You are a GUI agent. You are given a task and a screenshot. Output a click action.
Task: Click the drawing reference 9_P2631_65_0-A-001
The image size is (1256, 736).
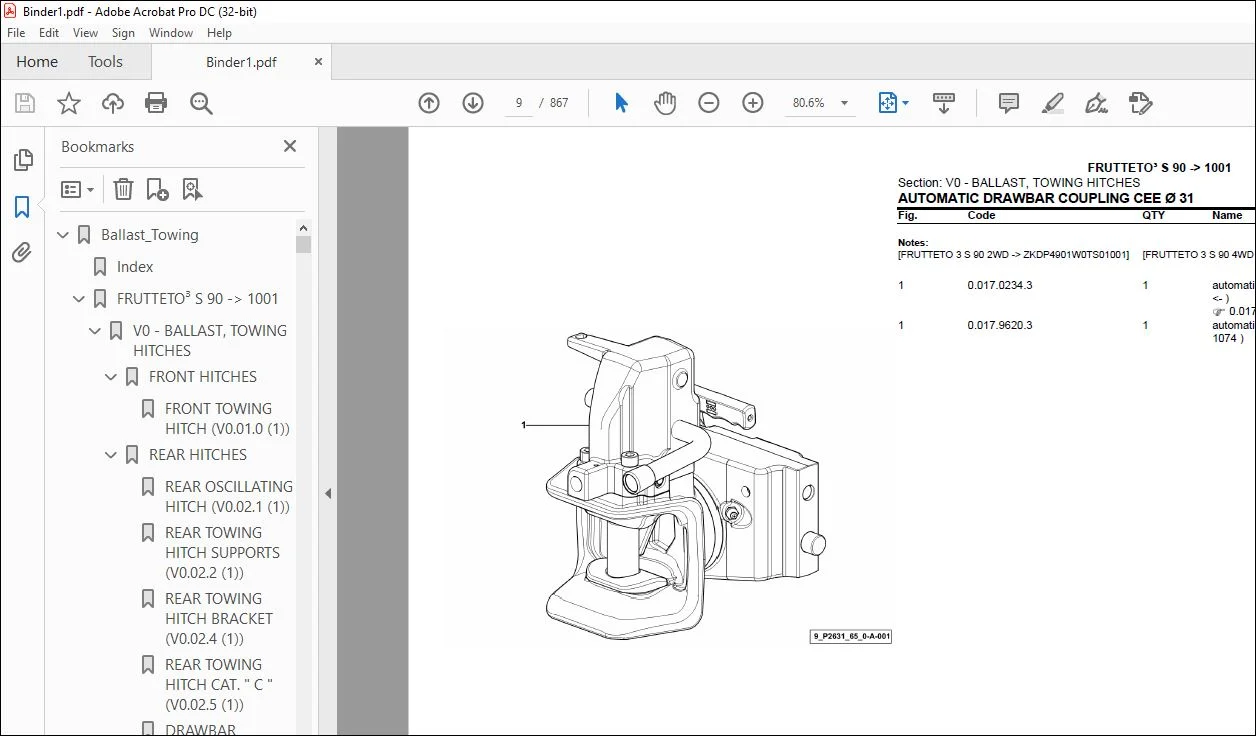[x=851, y=636]
